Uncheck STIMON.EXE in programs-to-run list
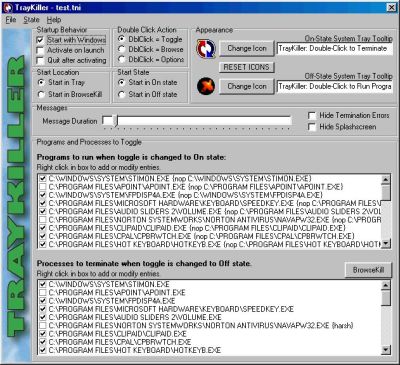The width and height of the screenshot is (400, 365). [x=43, y=179]
